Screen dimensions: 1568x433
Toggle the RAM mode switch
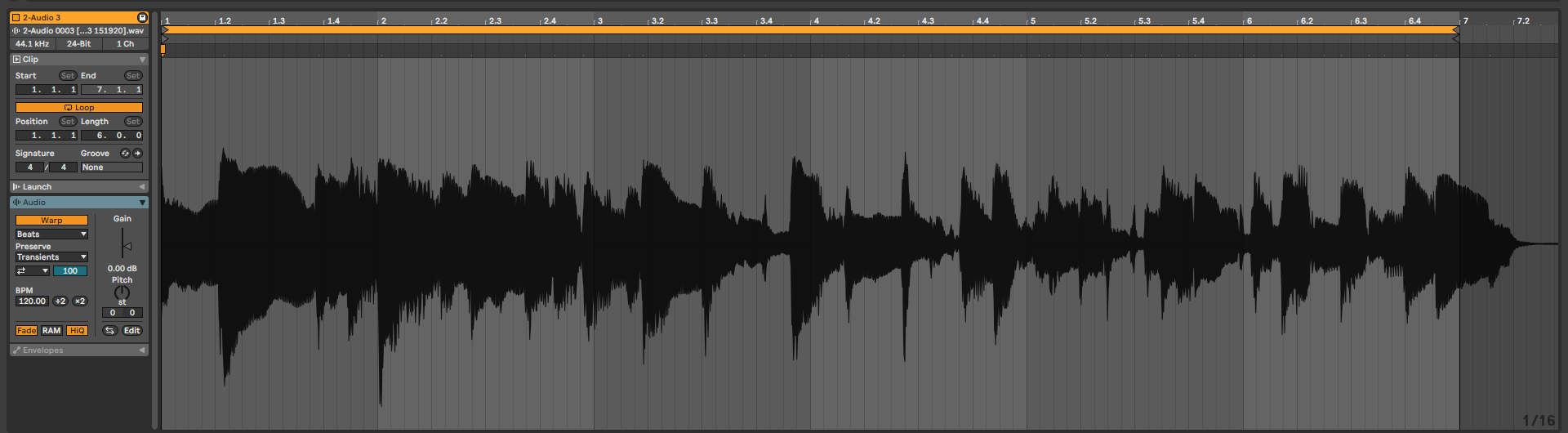[x=51, y=331]
